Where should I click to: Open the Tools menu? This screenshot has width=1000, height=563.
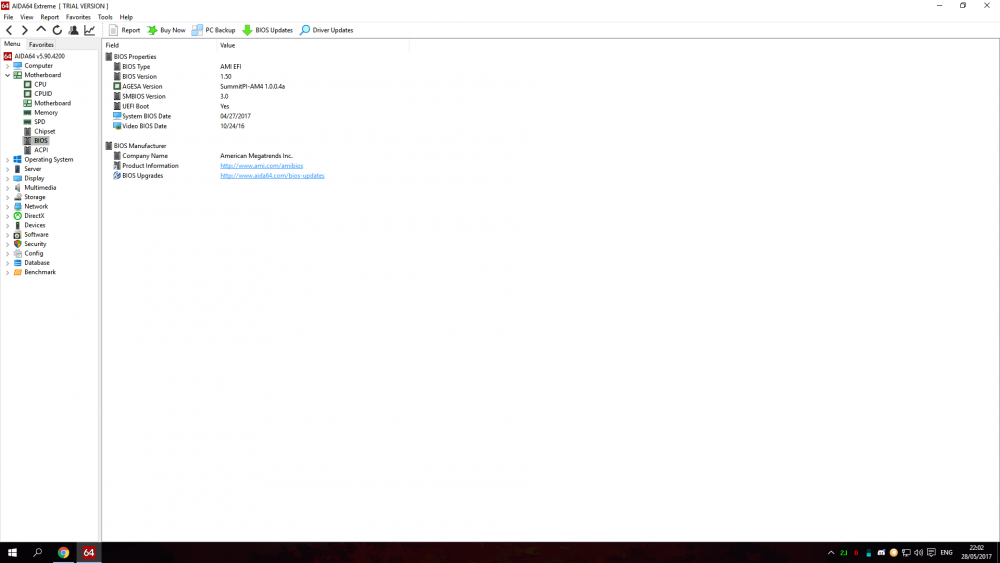(105, 17)
